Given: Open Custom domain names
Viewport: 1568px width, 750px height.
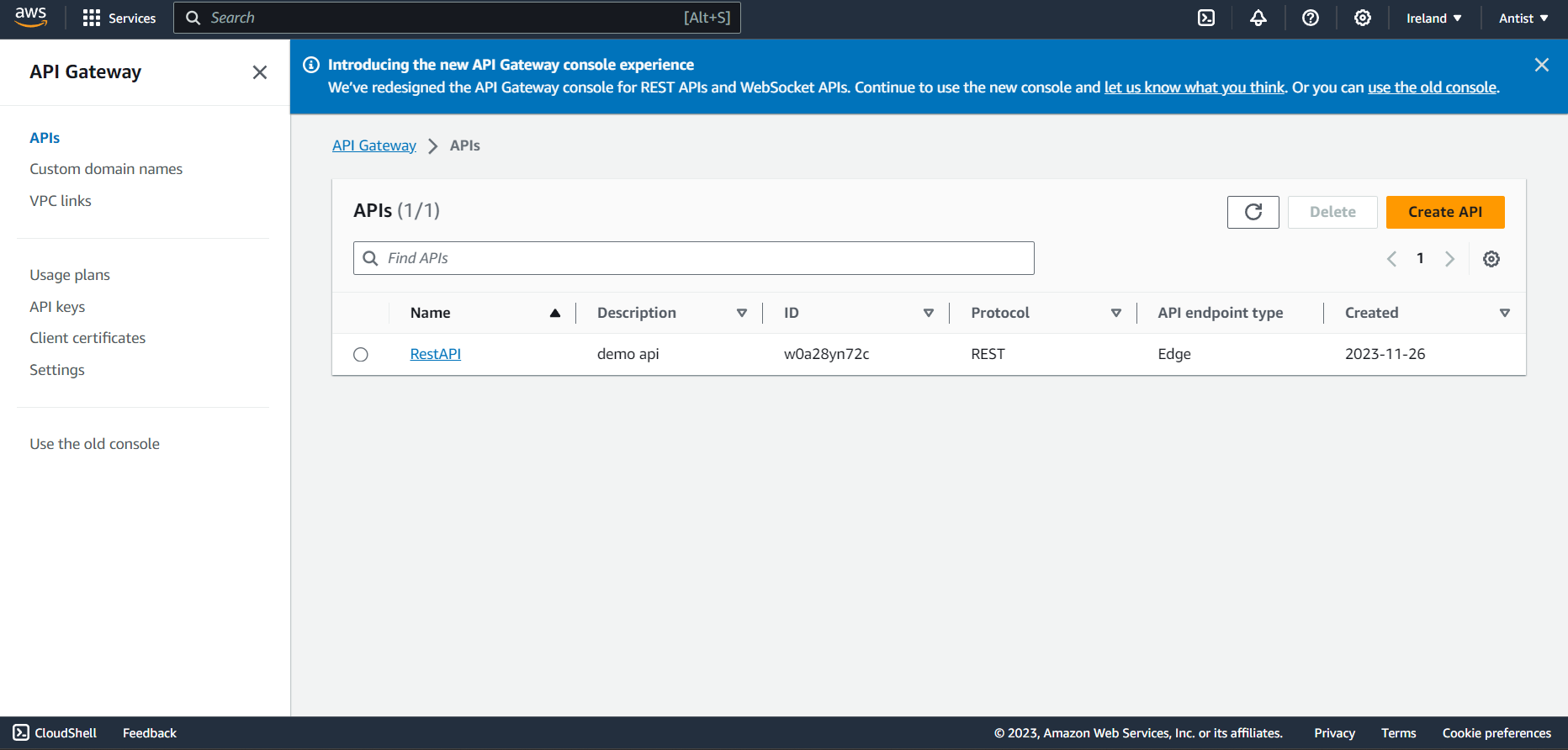Looking at the screenshot, I should tap(106, 169).
